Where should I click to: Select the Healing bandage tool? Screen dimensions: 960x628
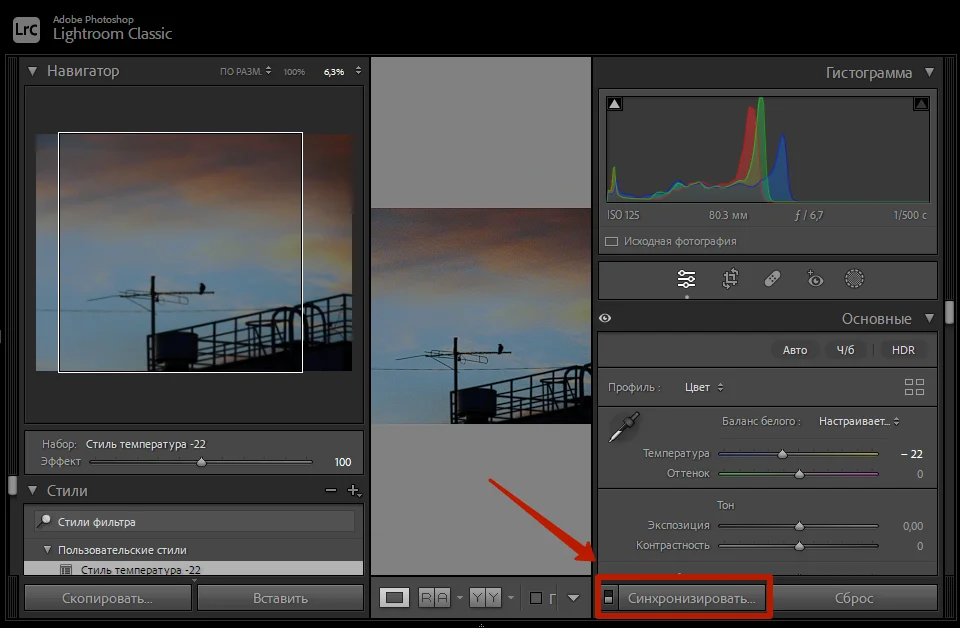coord(772,280)
